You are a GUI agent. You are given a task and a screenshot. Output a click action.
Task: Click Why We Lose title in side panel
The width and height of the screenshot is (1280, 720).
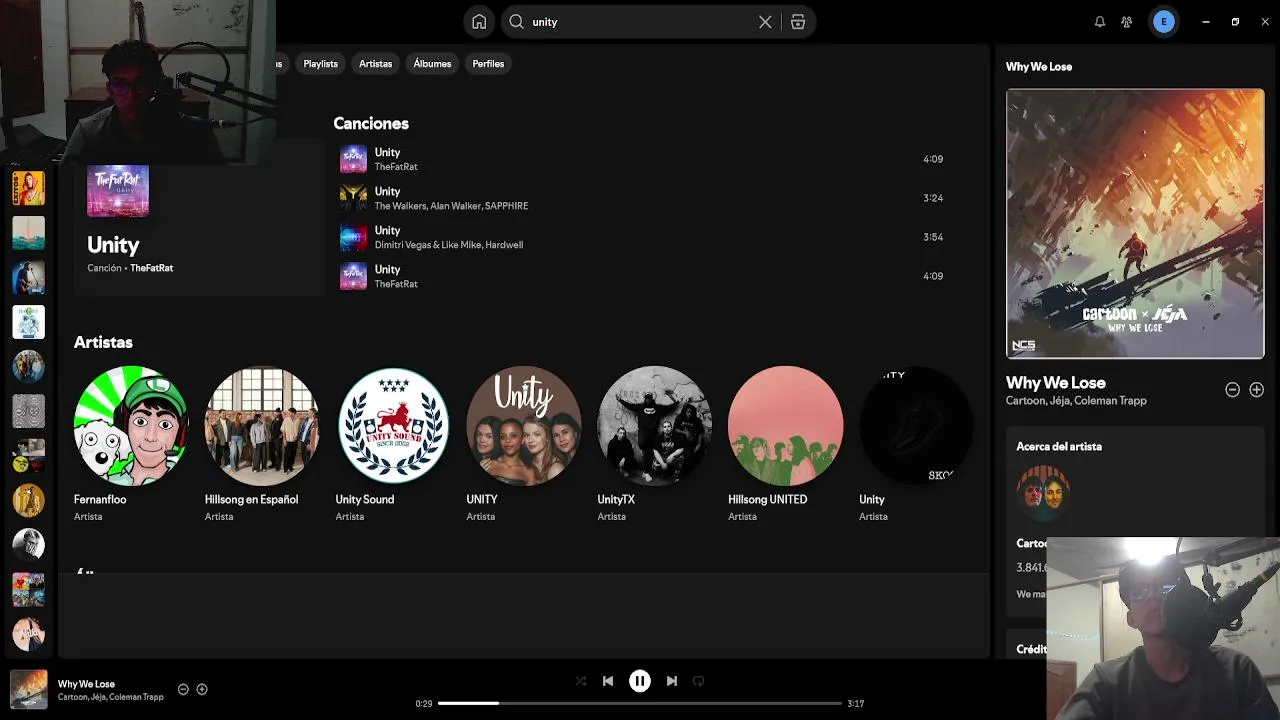pos(1055,383)
